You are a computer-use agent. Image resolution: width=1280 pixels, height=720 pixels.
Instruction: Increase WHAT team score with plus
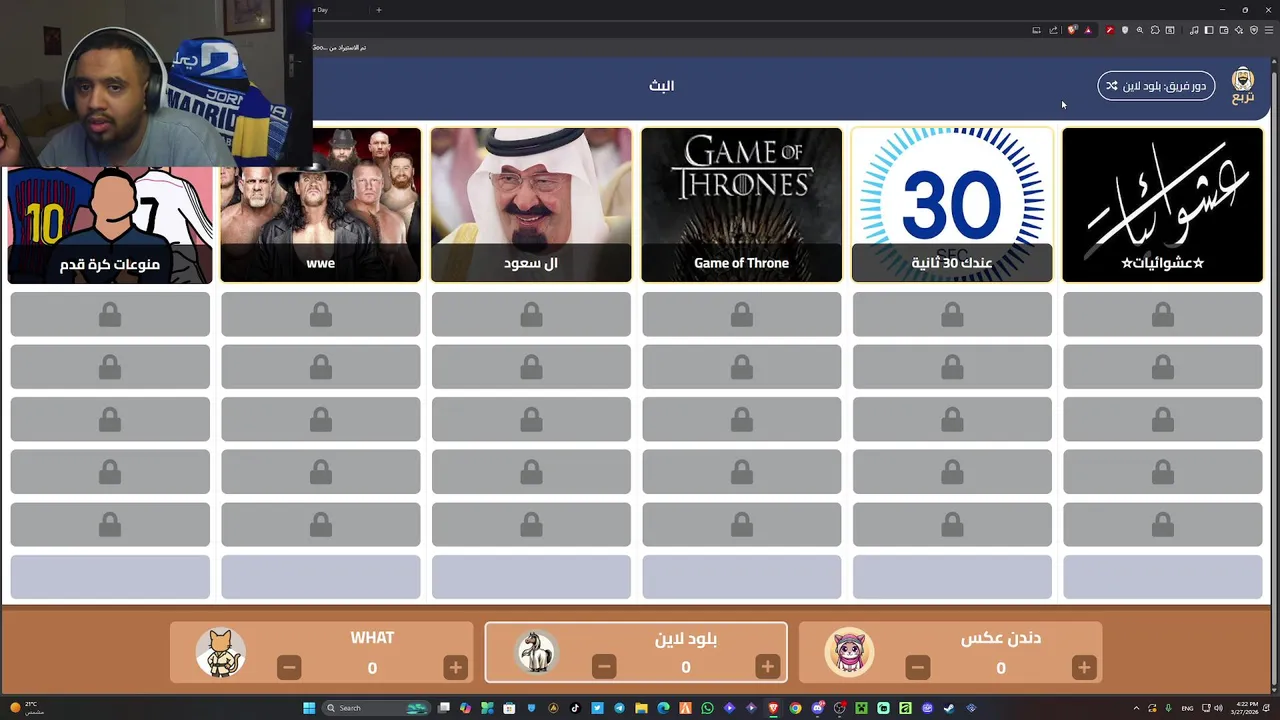455,667
